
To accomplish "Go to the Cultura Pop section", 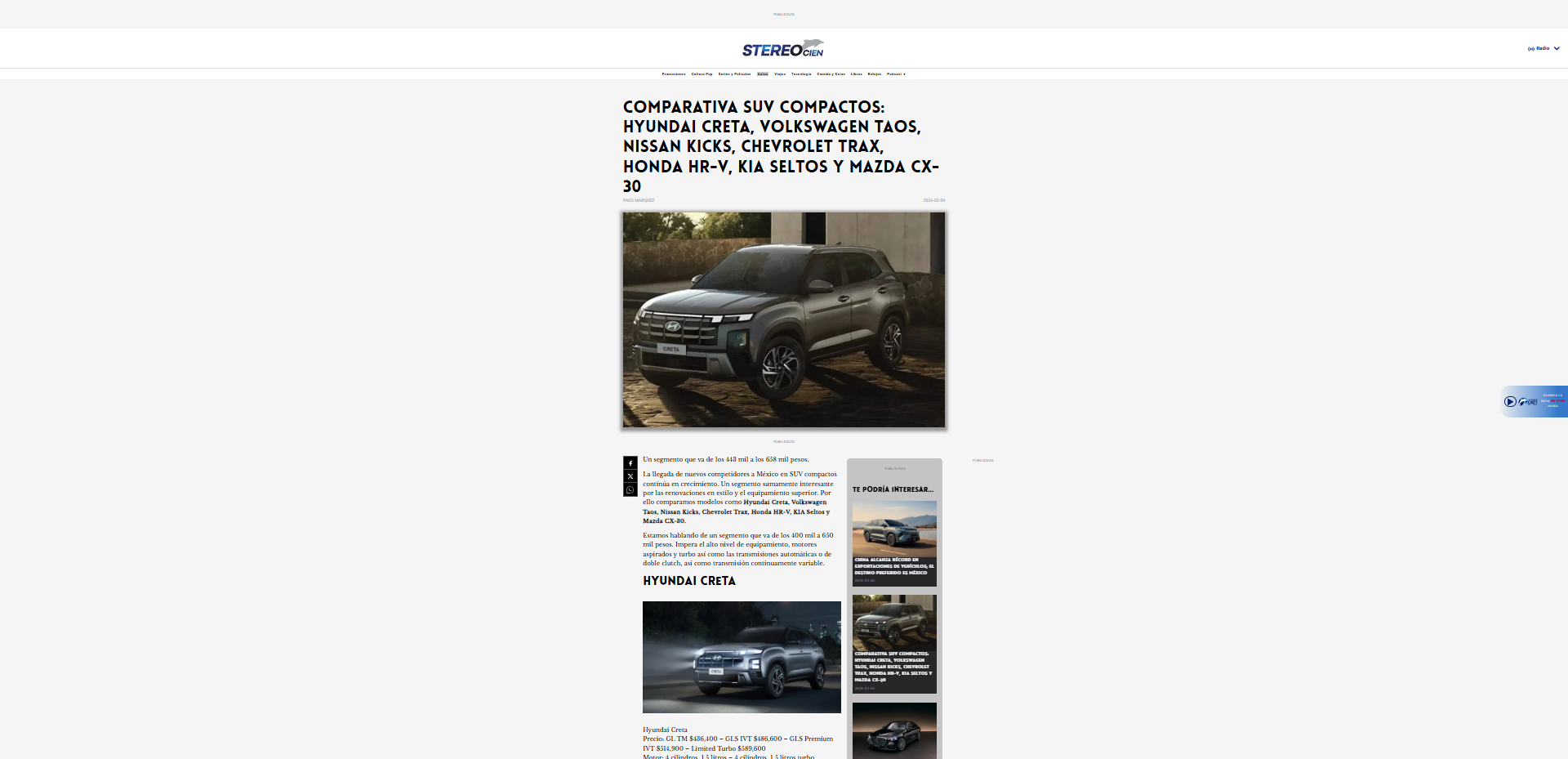I will coord(702,74).
